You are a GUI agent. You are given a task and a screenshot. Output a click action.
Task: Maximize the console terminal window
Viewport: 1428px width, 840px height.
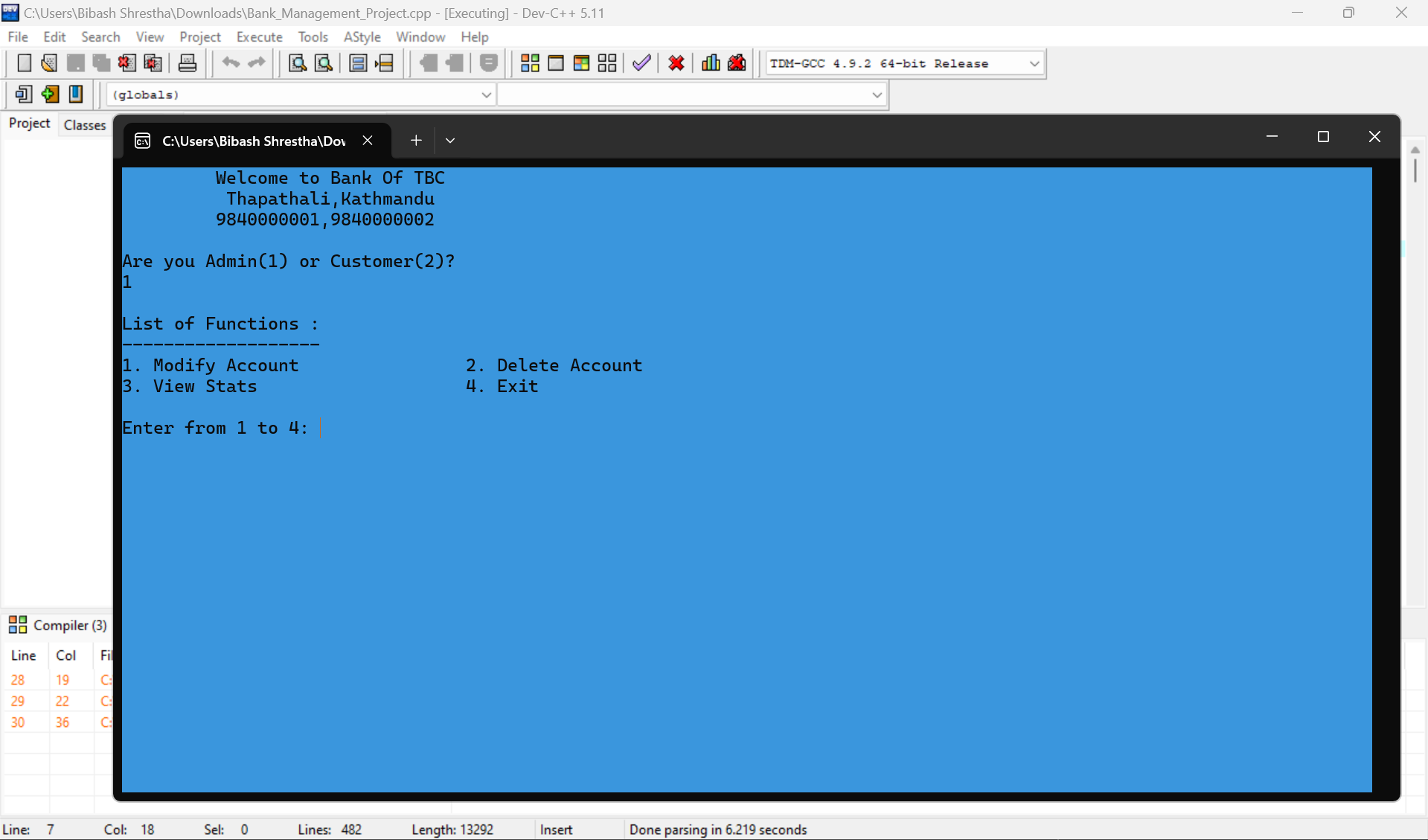pos(1323,137)
